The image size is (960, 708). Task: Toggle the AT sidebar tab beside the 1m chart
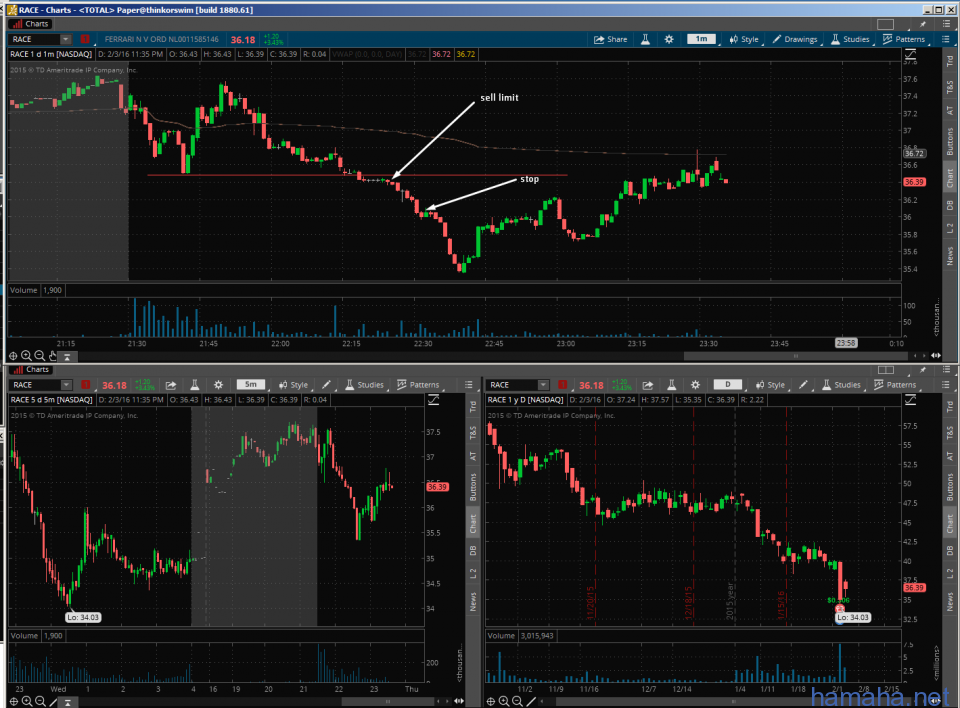coord(950,111)
